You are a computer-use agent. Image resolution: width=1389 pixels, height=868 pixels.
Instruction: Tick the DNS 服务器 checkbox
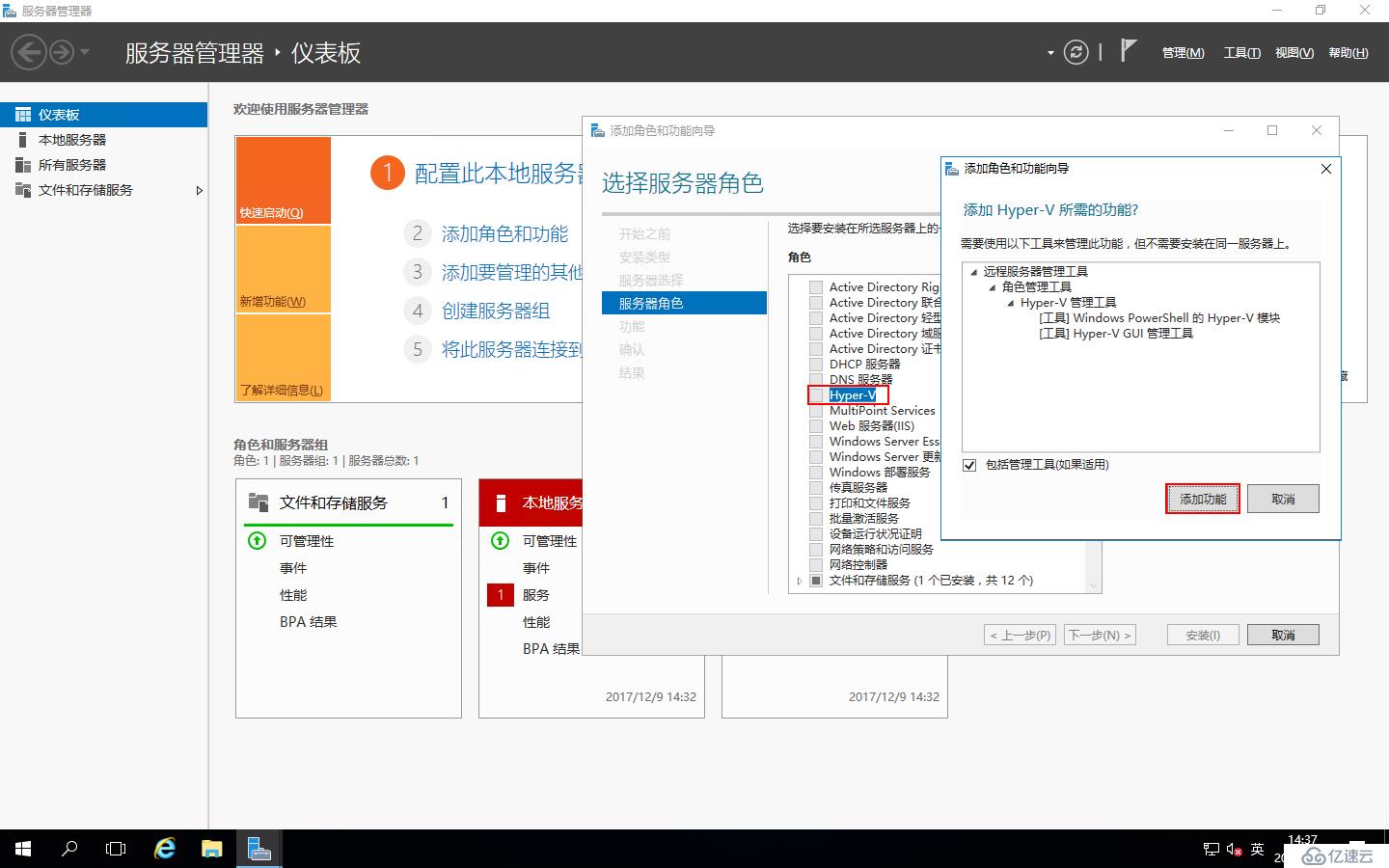[816, 380]
